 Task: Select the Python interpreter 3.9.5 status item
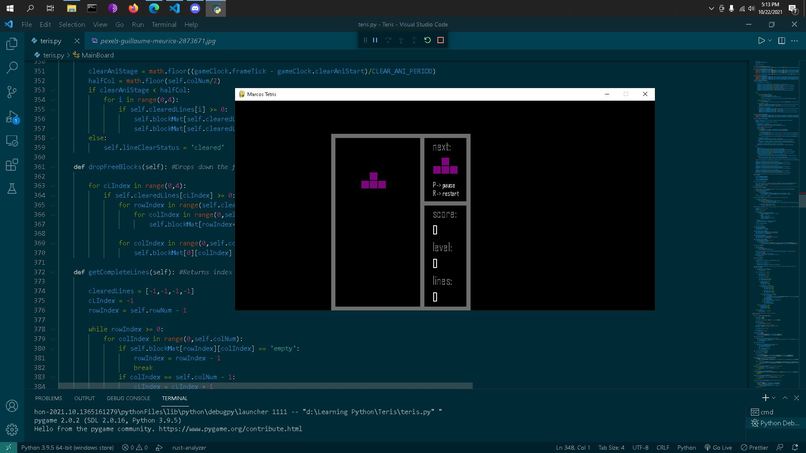(x=67, y=447)
